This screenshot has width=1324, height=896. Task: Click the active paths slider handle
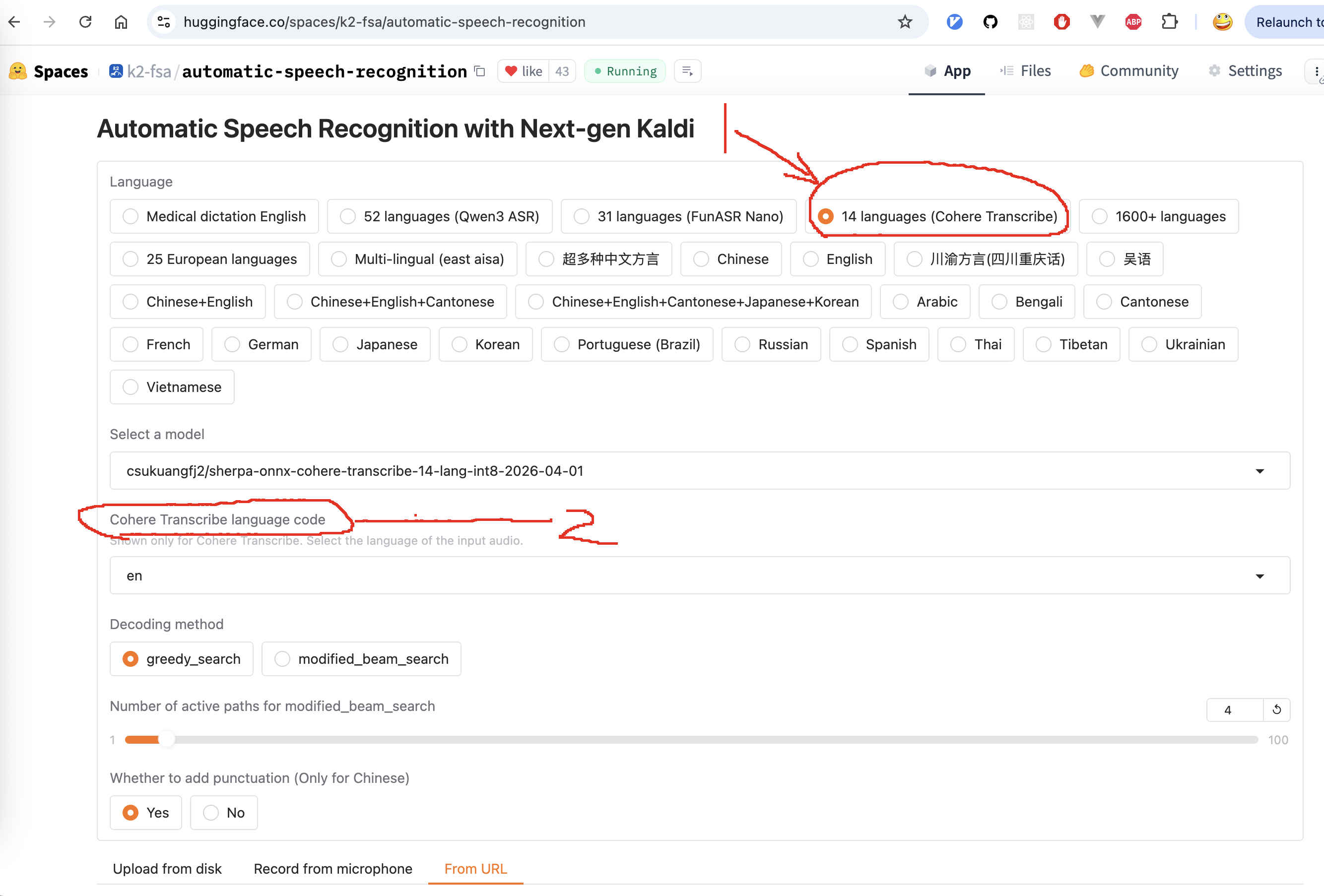tap(166, 740)
